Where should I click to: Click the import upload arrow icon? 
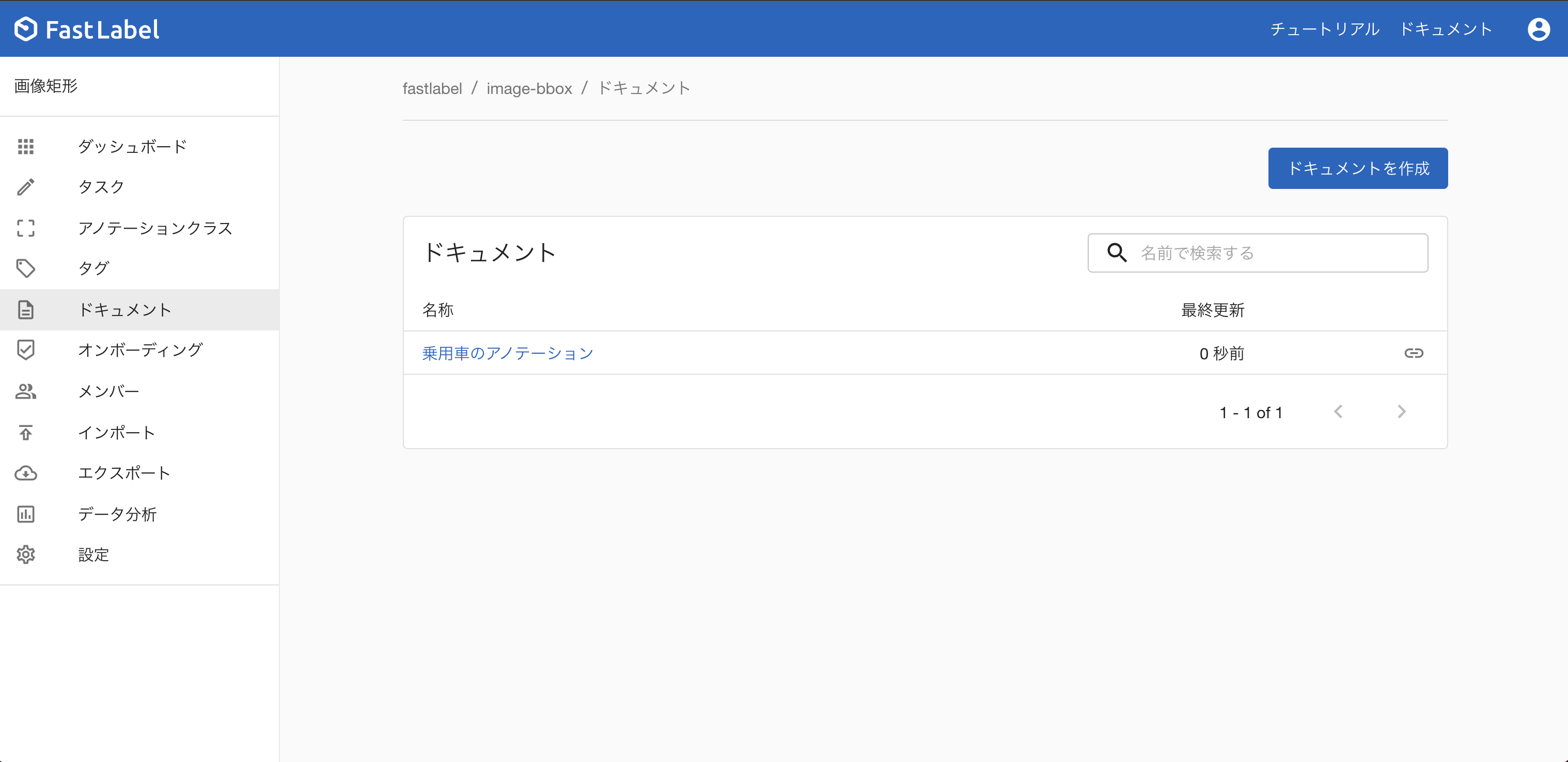[x=26, y=433]
